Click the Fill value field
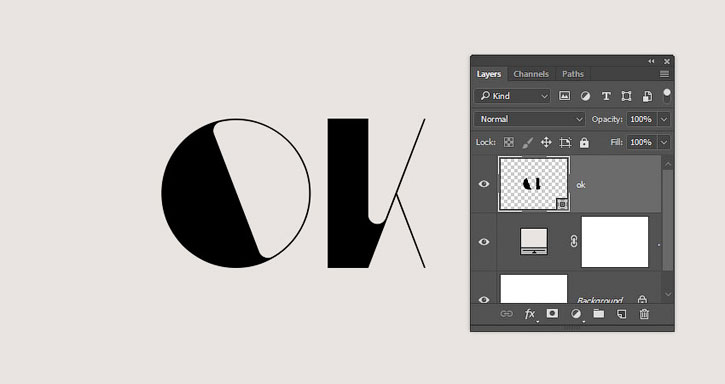Viewport: 725px width, 384px height. click(641, 142)
